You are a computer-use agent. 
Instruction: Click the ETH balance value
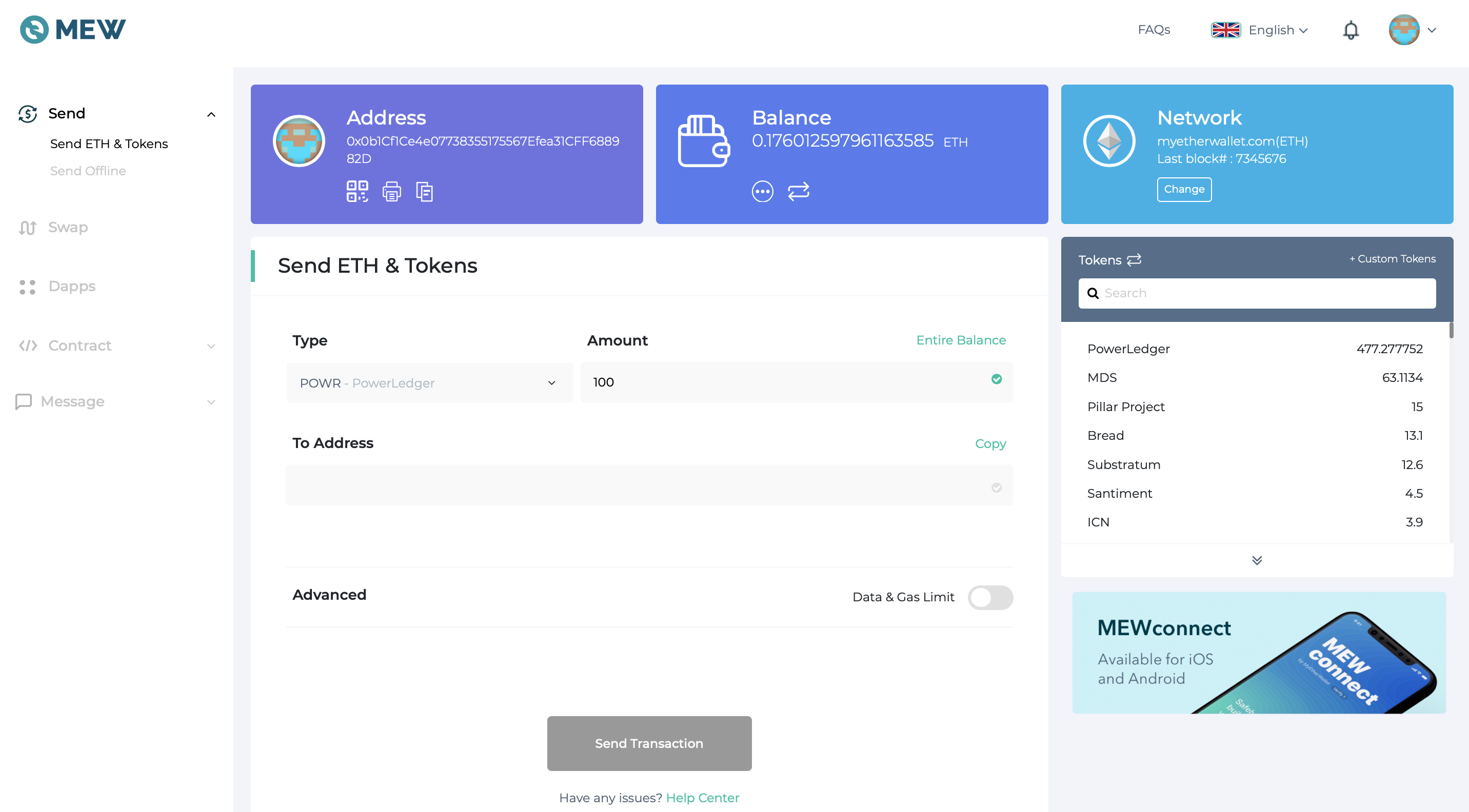tap(842, 141)
